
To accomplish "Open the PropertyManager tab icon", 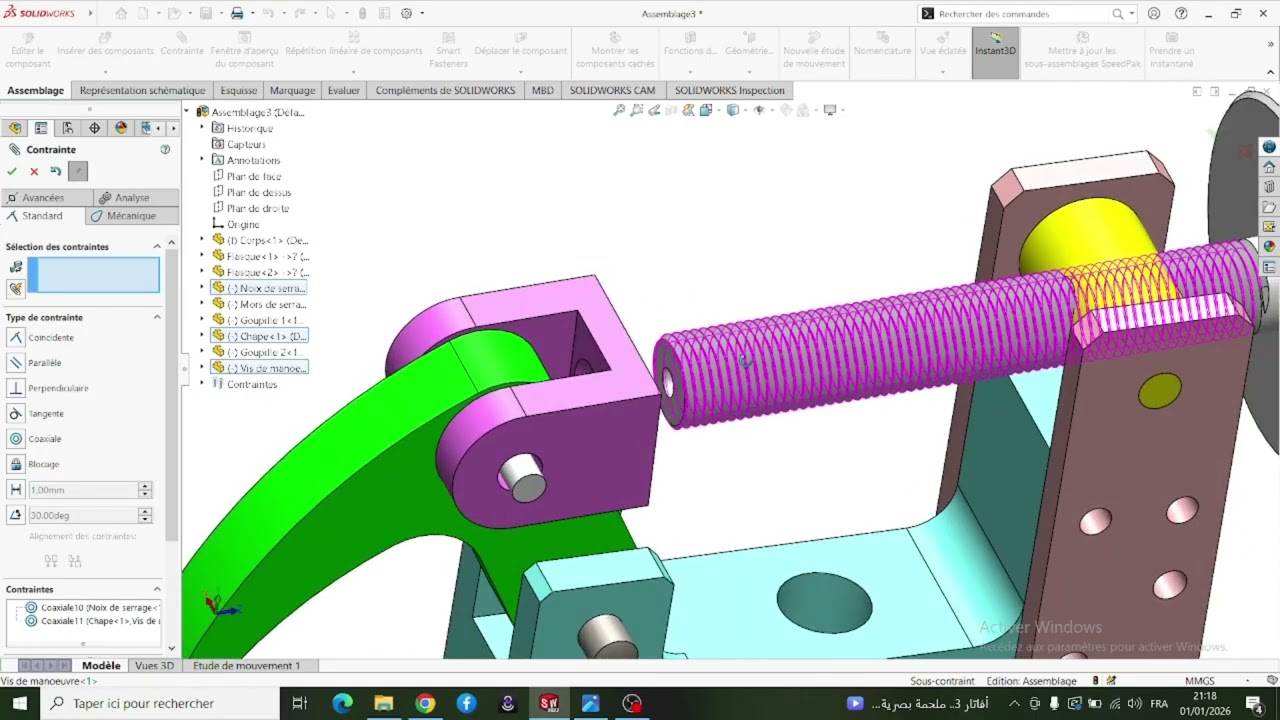I will [x=41, y=128].
